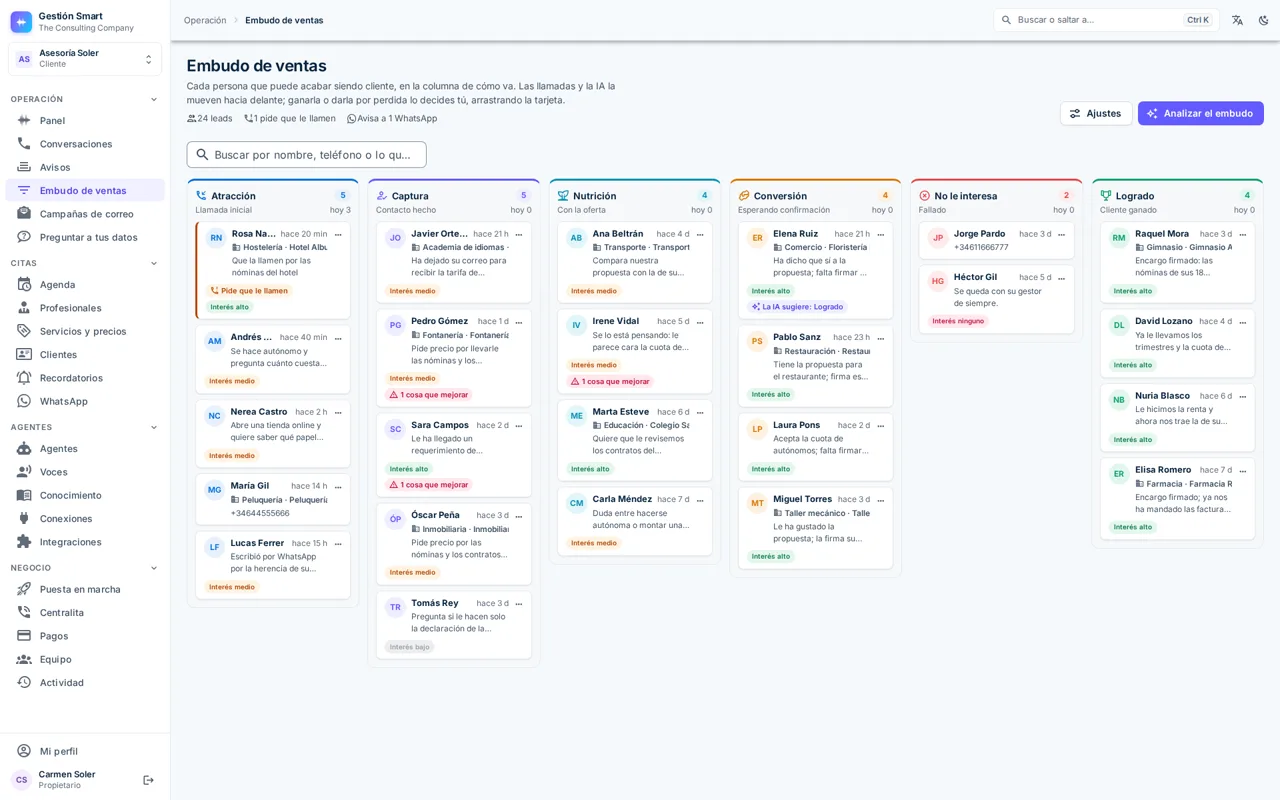This screenshot has width=1280, height=800.
Task: Open Preguntar a tus datos
Action: [x=85, y=237]
